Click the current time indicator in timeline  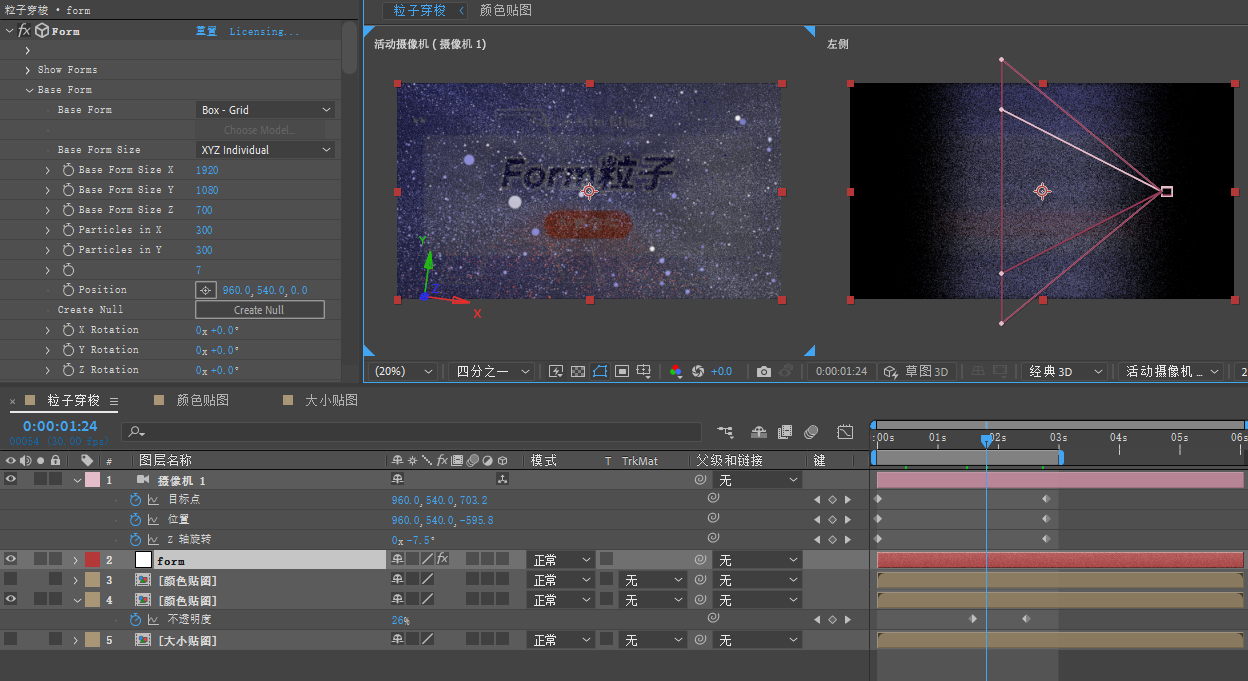986,440
